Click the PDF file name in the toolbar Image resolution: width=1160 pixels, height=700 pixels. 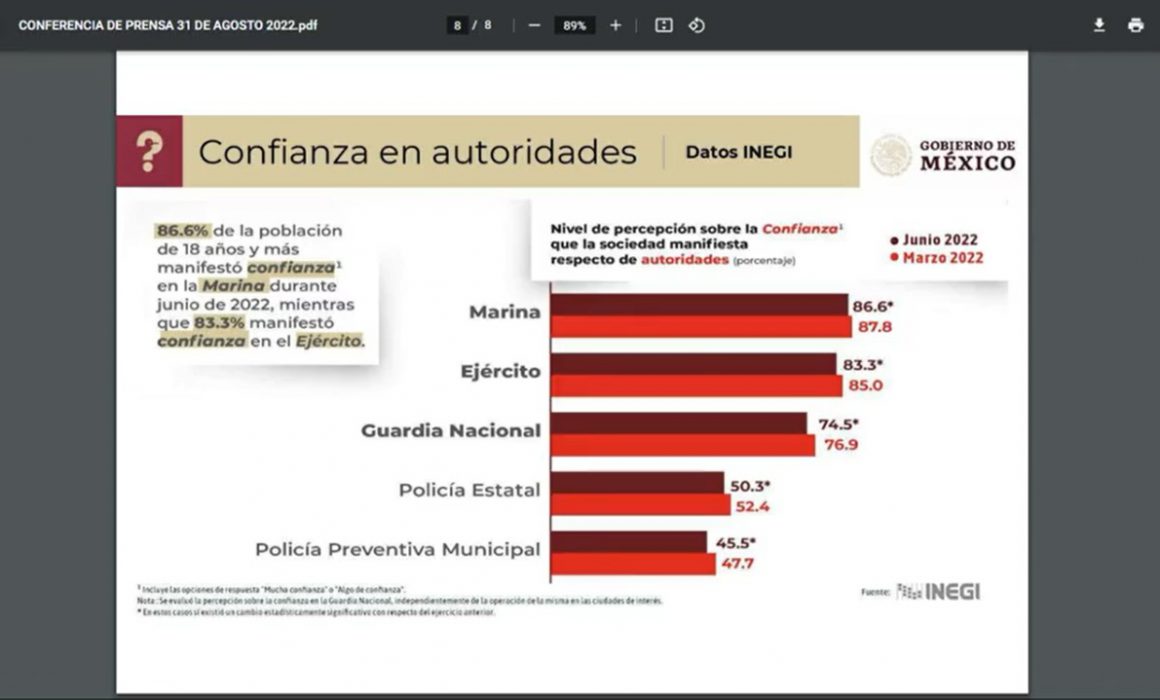[x=168, y=25]
